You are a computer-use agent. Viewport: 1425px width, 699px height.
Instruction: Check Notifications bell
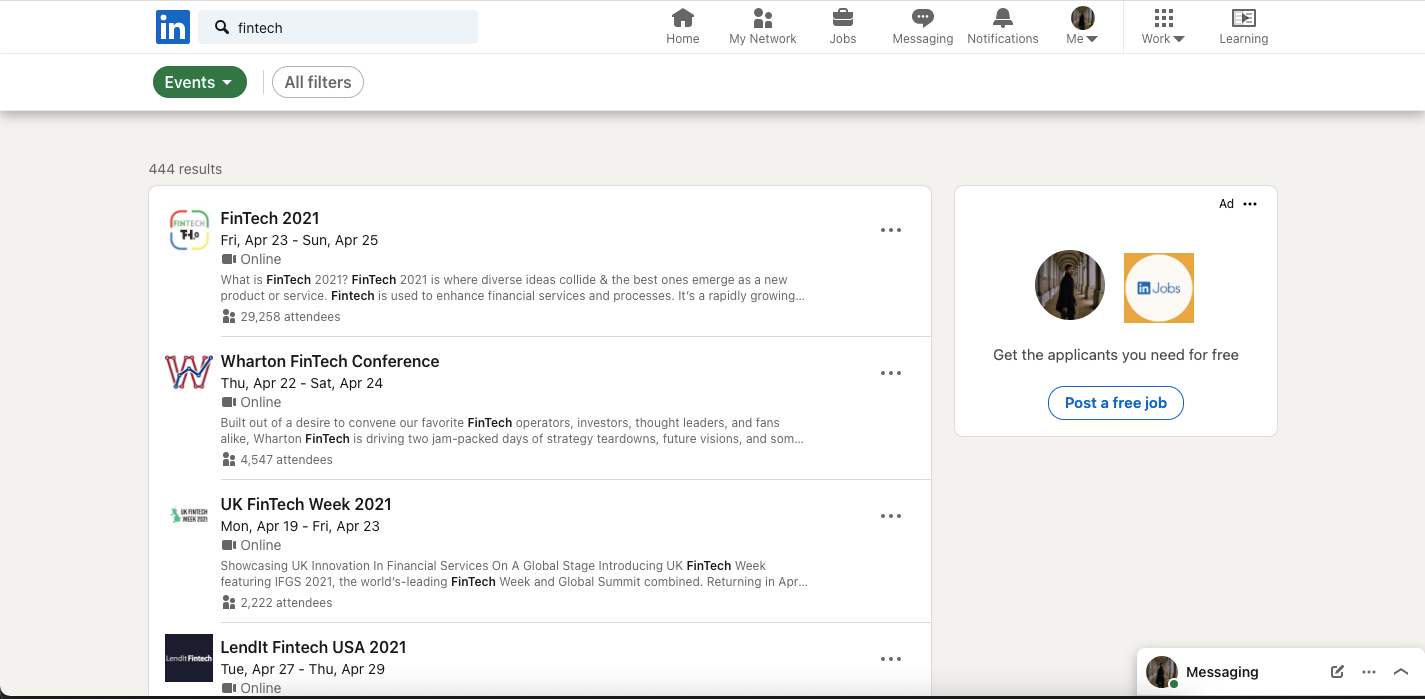pyautogui.click(x=1002, y=27)
